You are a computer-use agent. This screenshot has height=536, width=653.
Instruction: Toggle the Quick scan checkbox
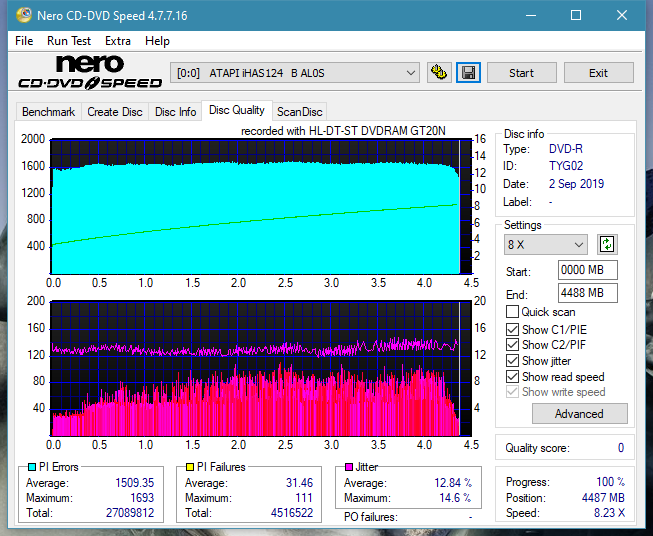[x=512, y=312]
